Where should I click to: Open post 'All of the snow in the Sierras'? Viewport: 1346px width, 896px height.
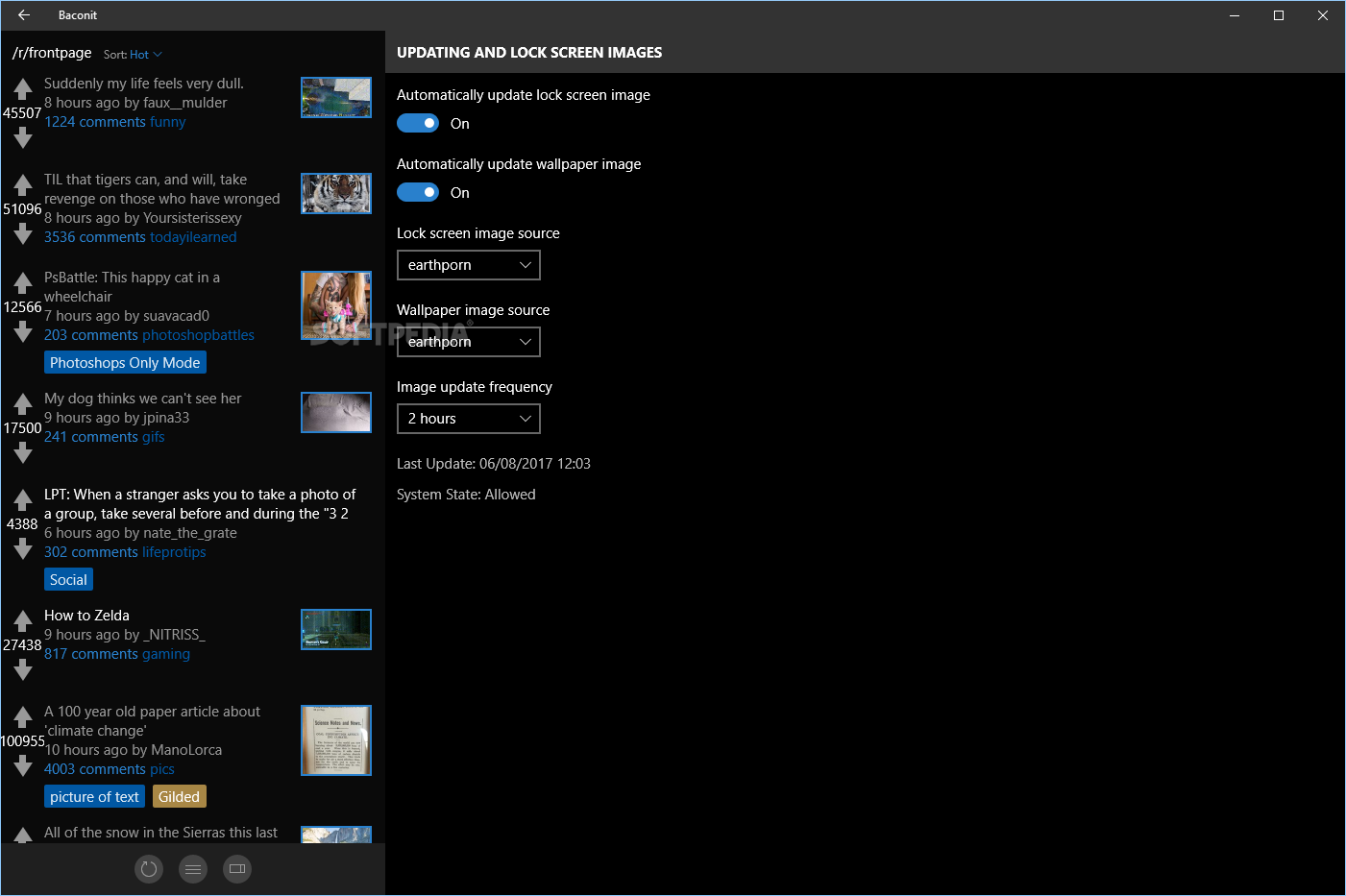click(160, 833)
